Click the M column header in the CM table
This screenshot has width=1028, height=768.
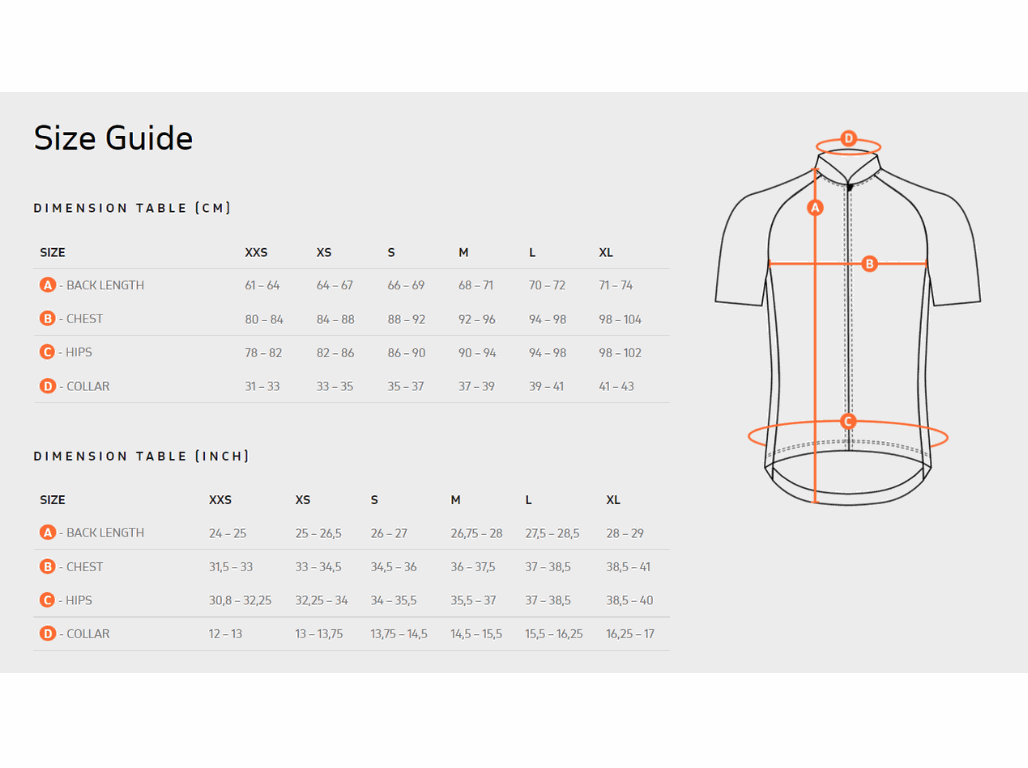(x=463, y=253)
